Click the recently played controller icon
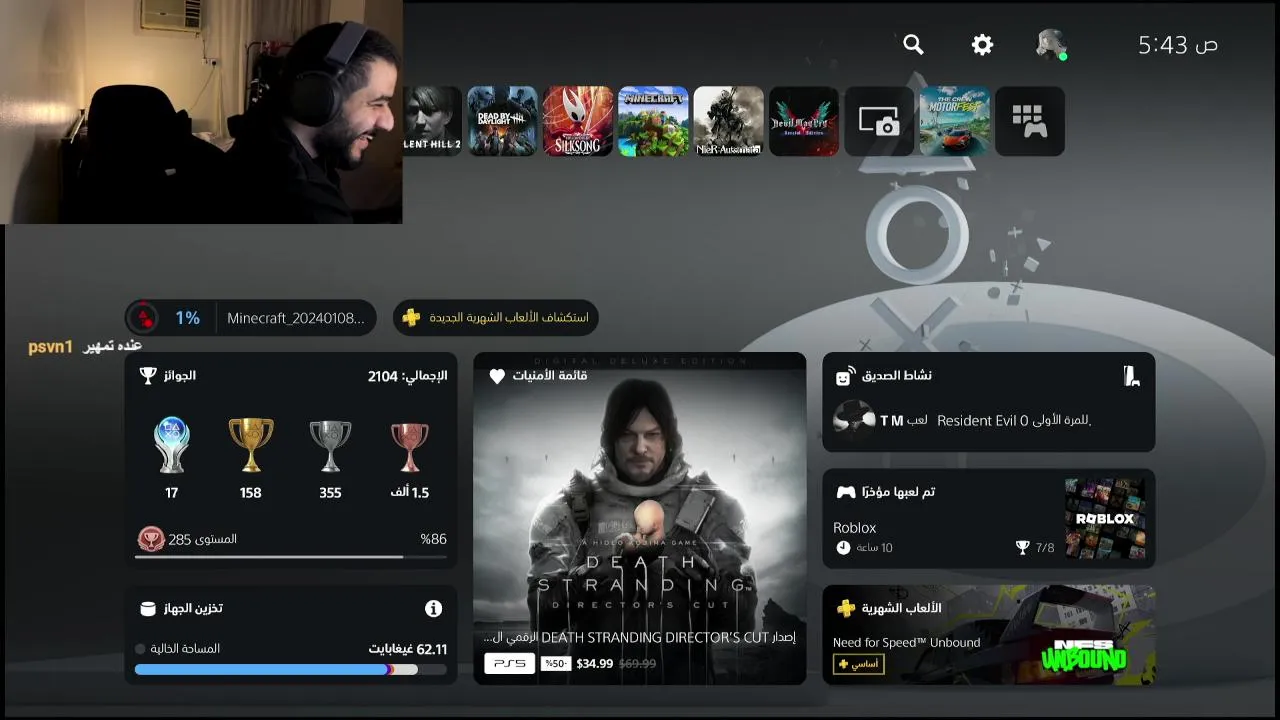The width and height of the screenshot is (1280, 720). 846,492
